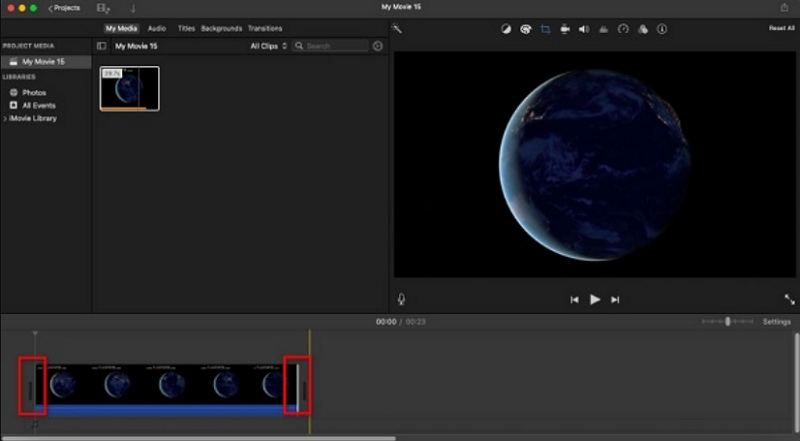Click the magic wand auto-enhance icon
Screen dimensions: 800x441
click(397, 29)
